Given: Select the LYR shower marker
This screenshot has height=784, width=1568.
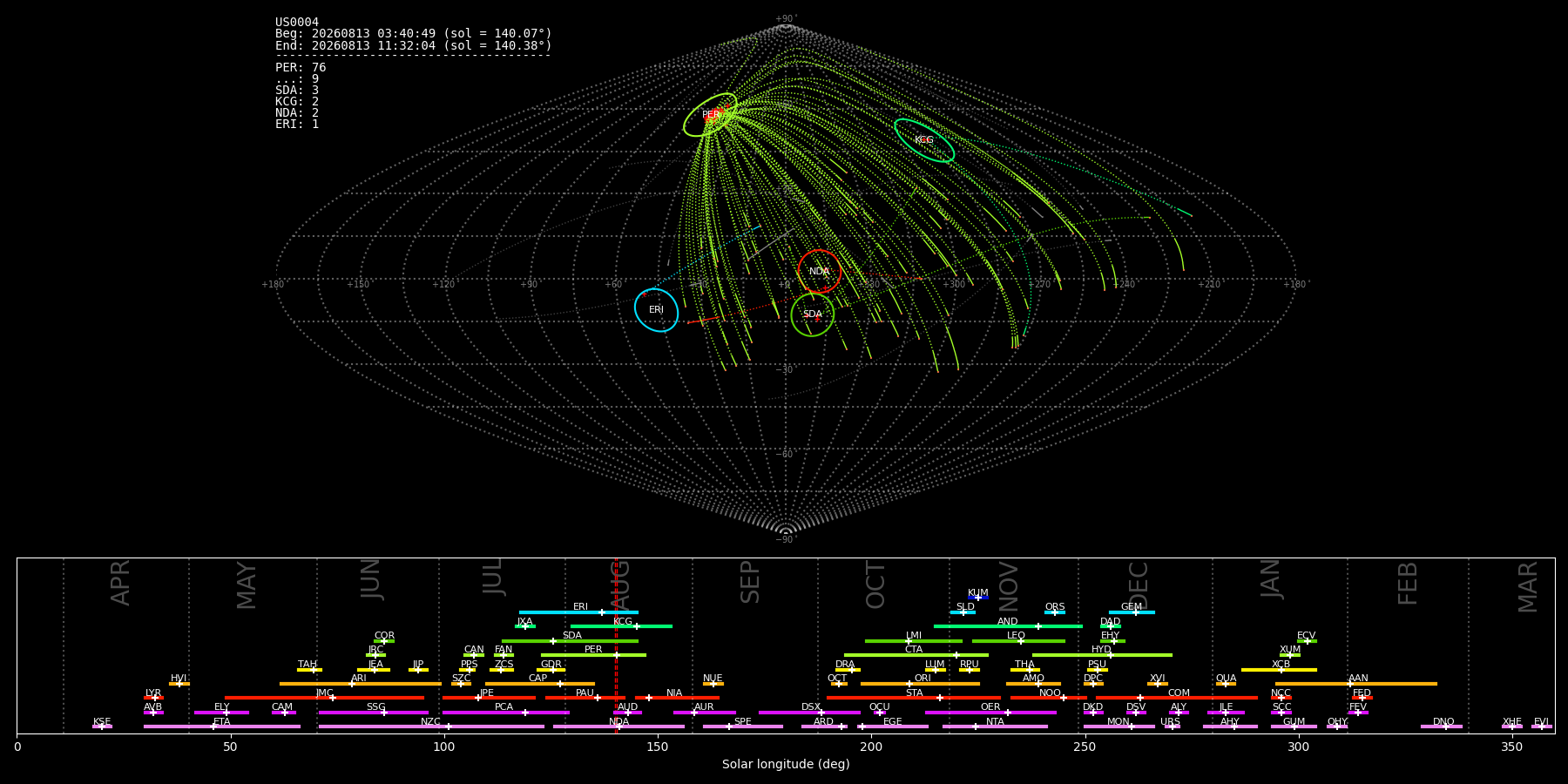Looking at the screenshot, I should [153, 698].
